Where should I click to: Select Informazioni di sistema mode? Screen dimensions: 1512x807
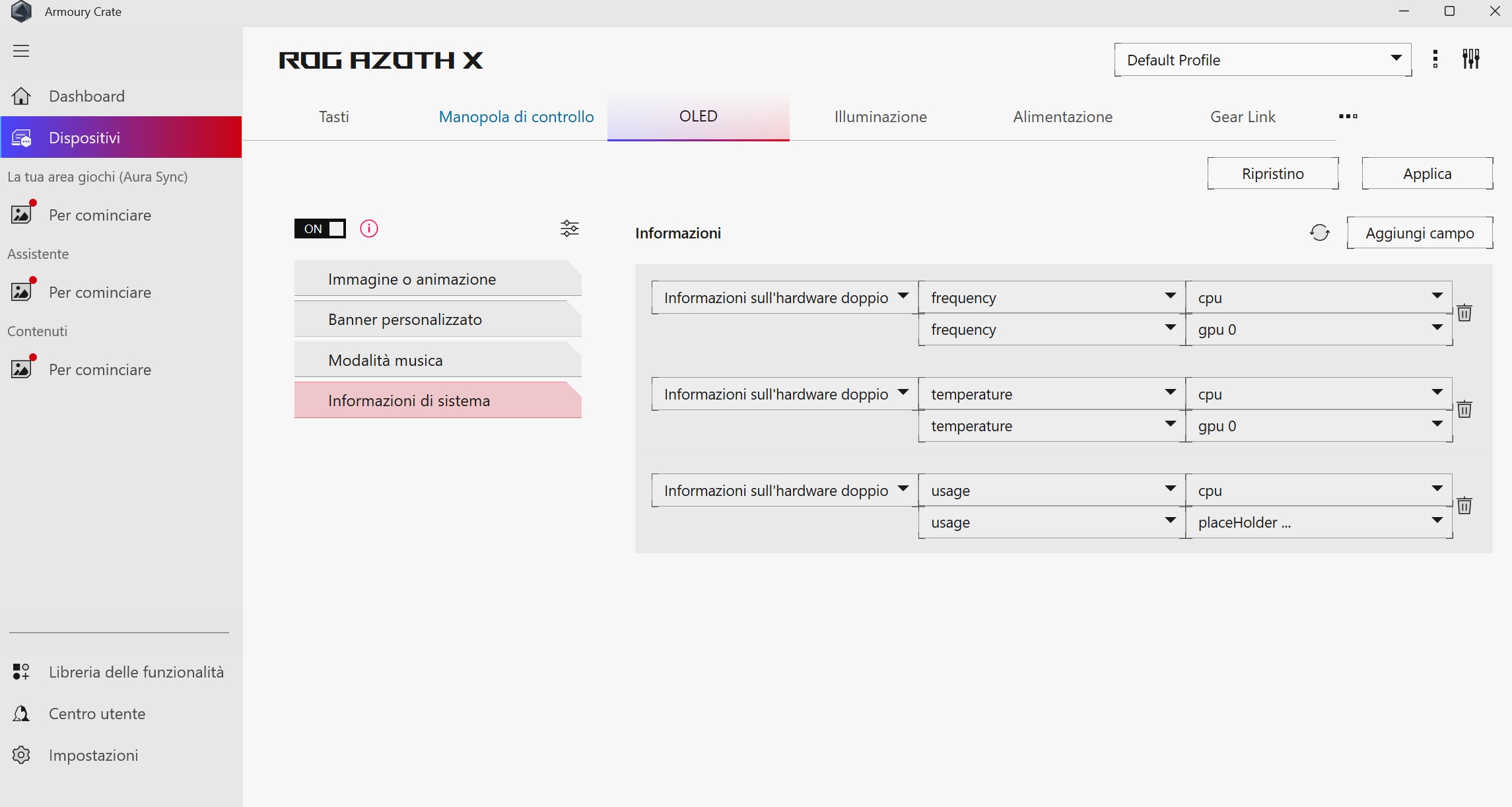[x=438, y=400]
